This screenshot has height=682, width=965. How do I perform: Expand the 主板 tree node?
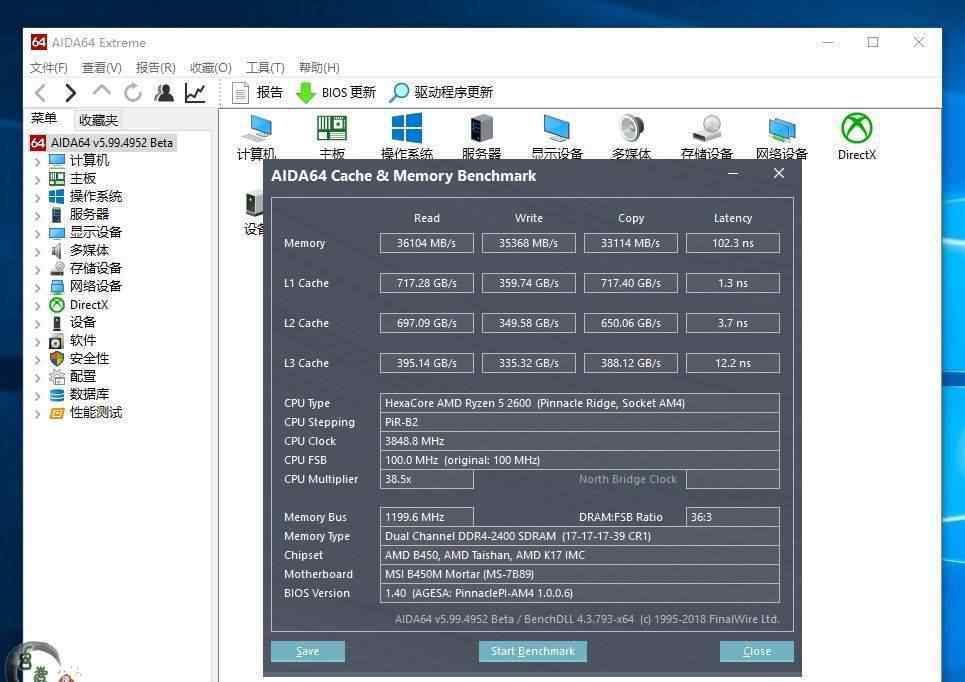coord(38,179)
